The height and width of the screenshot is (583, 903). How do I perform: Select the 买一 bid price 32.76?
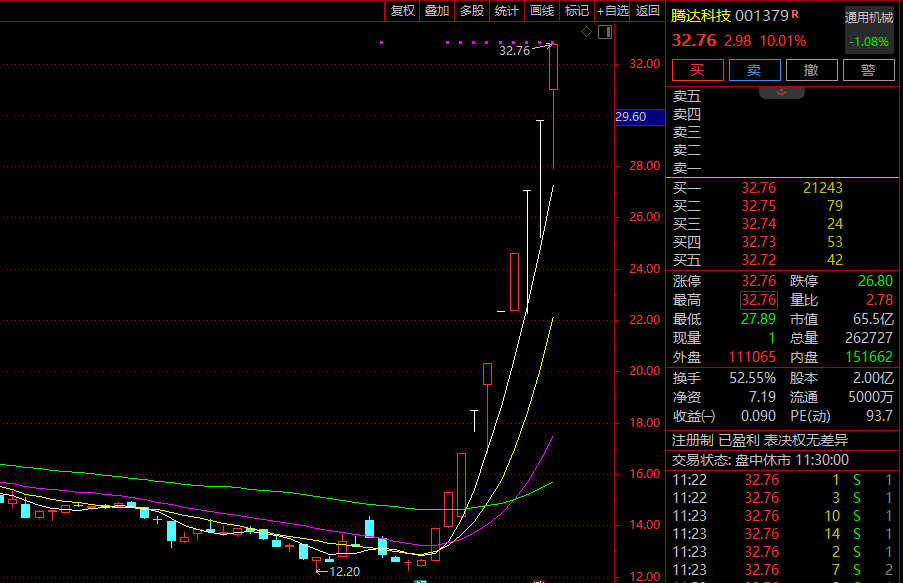tap(758, 188)
